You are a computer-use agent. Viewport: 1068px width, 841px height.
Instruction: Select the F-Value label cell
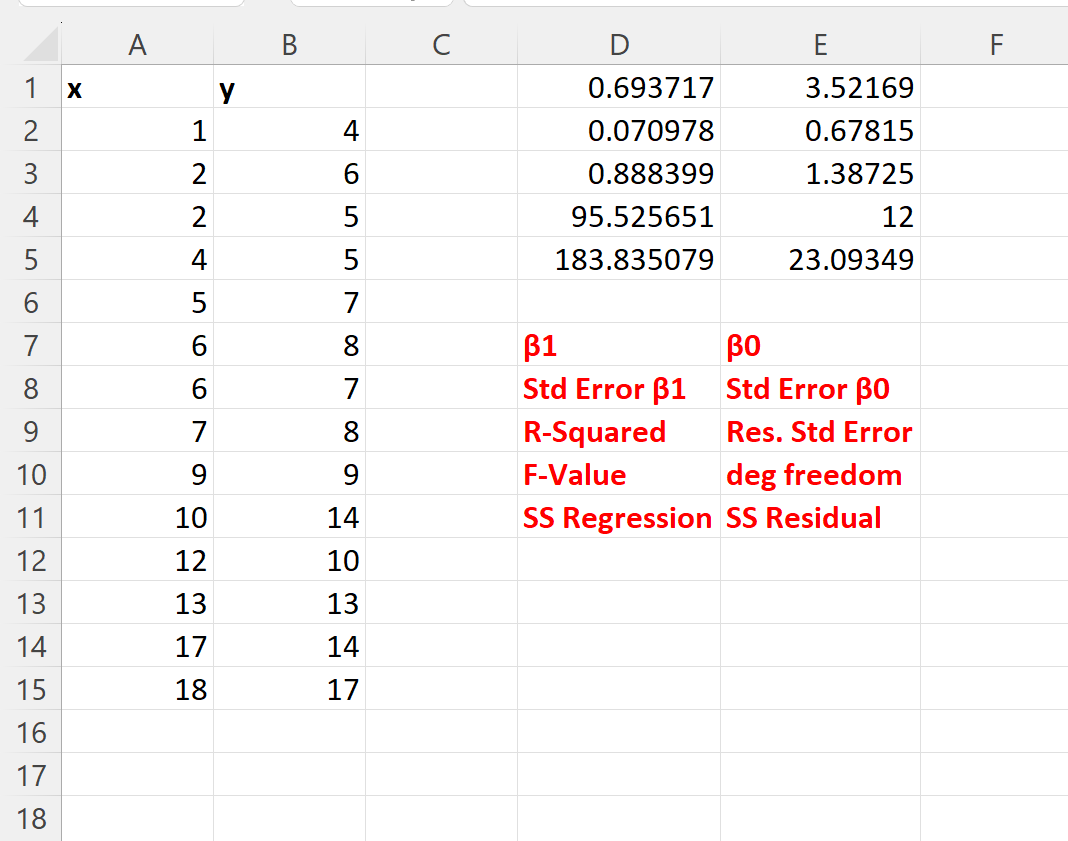click(618, 474)
